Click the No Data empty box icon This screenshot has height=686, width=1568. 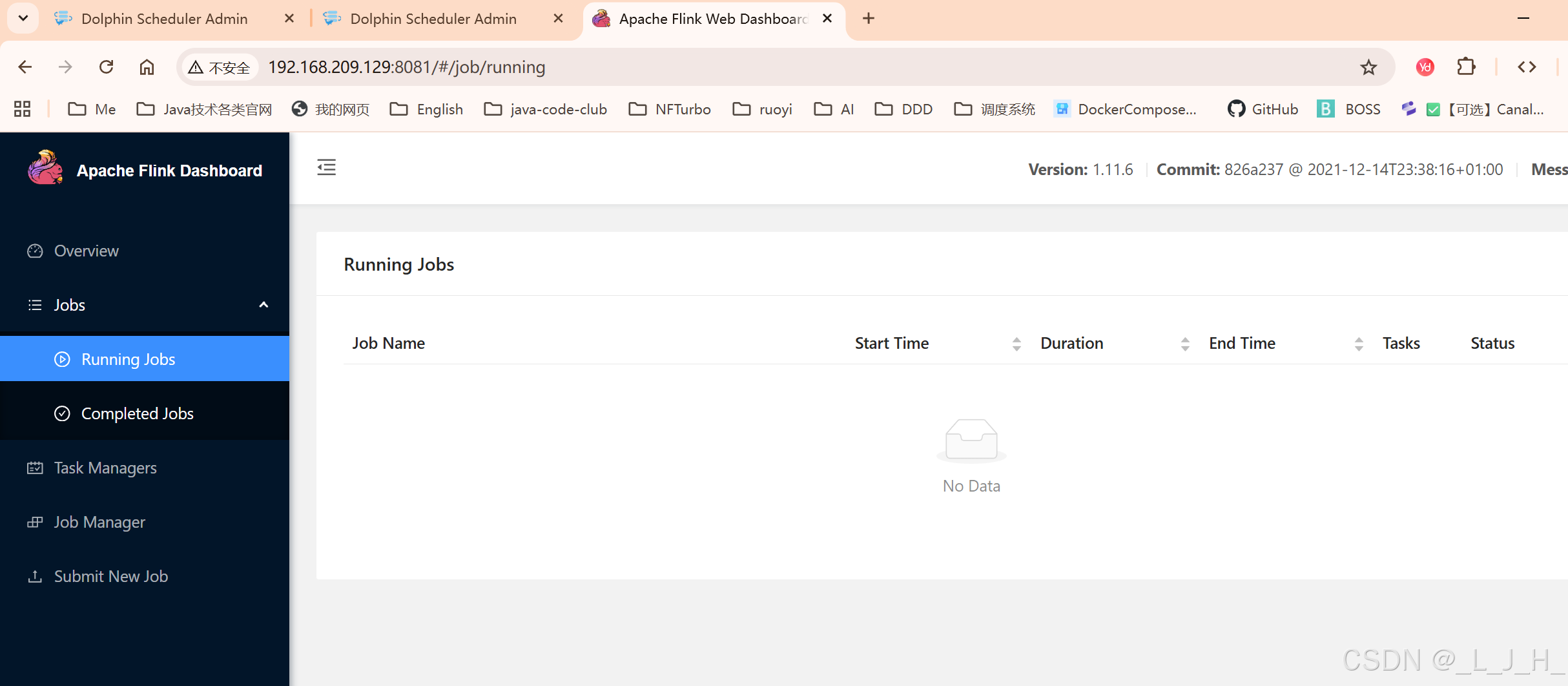point(971,441)
